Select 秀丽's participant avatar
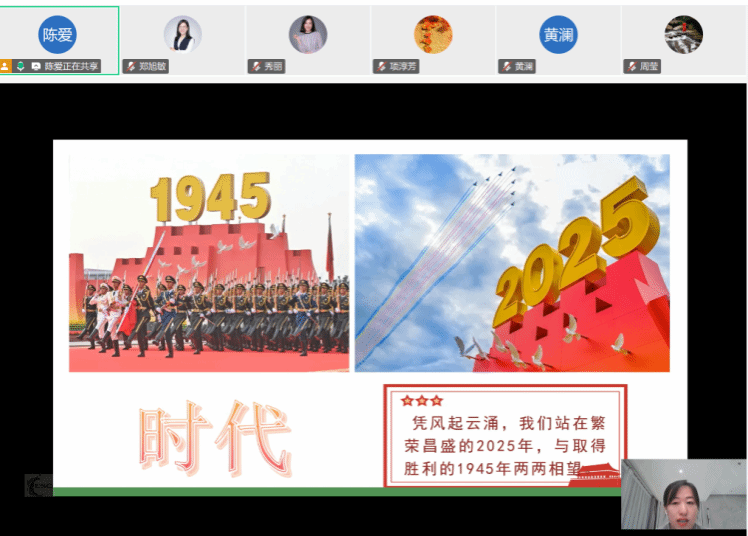 (308, 34)
